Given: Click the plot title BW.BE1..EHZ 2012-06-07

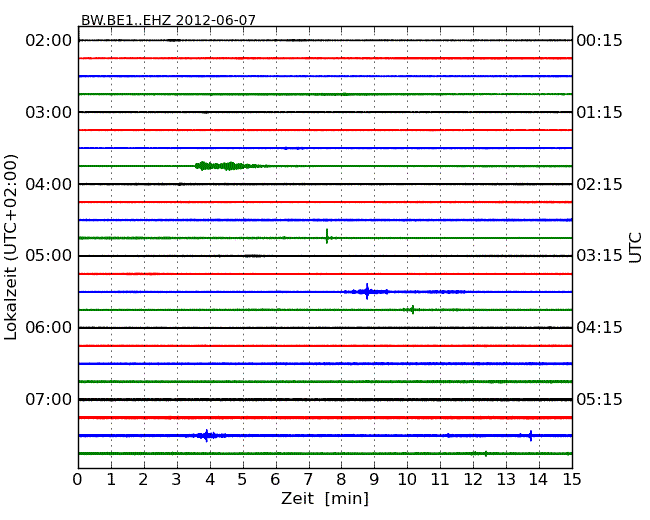Looking at the screenshot, I should click(x=168, y=20).
